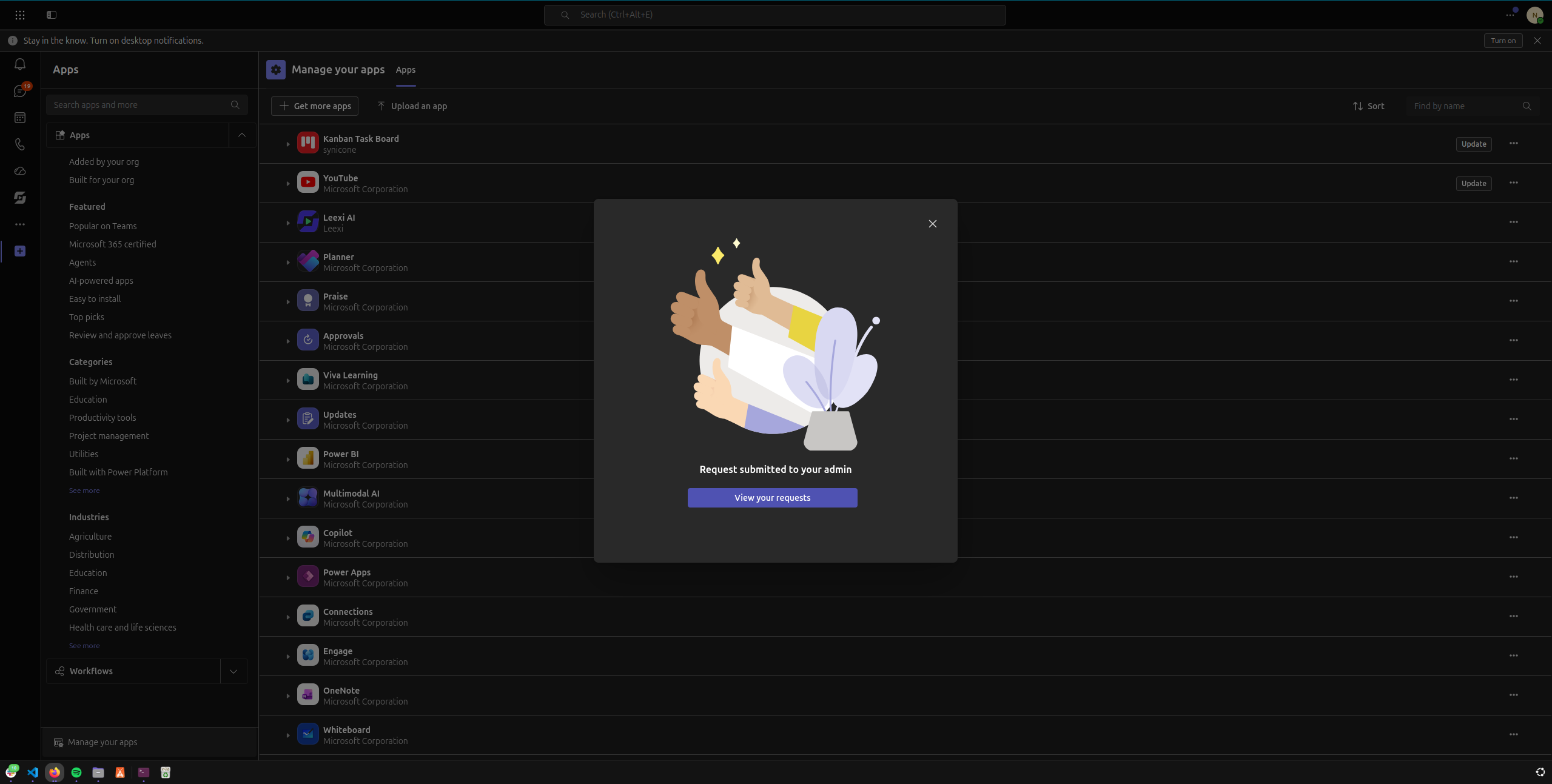Expand the Workflows section
The image size is (1552, 784).
coord(233,671)
